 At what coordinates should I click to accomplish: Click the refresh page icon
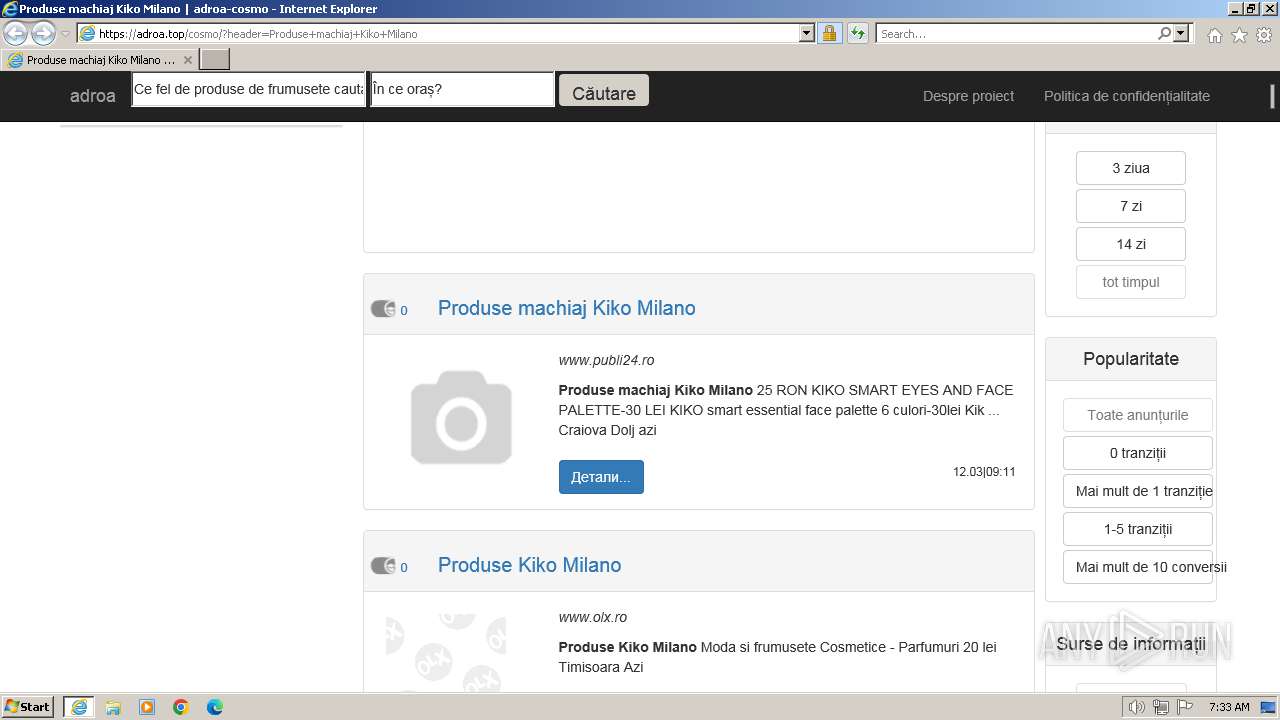(x=858, y=34)
